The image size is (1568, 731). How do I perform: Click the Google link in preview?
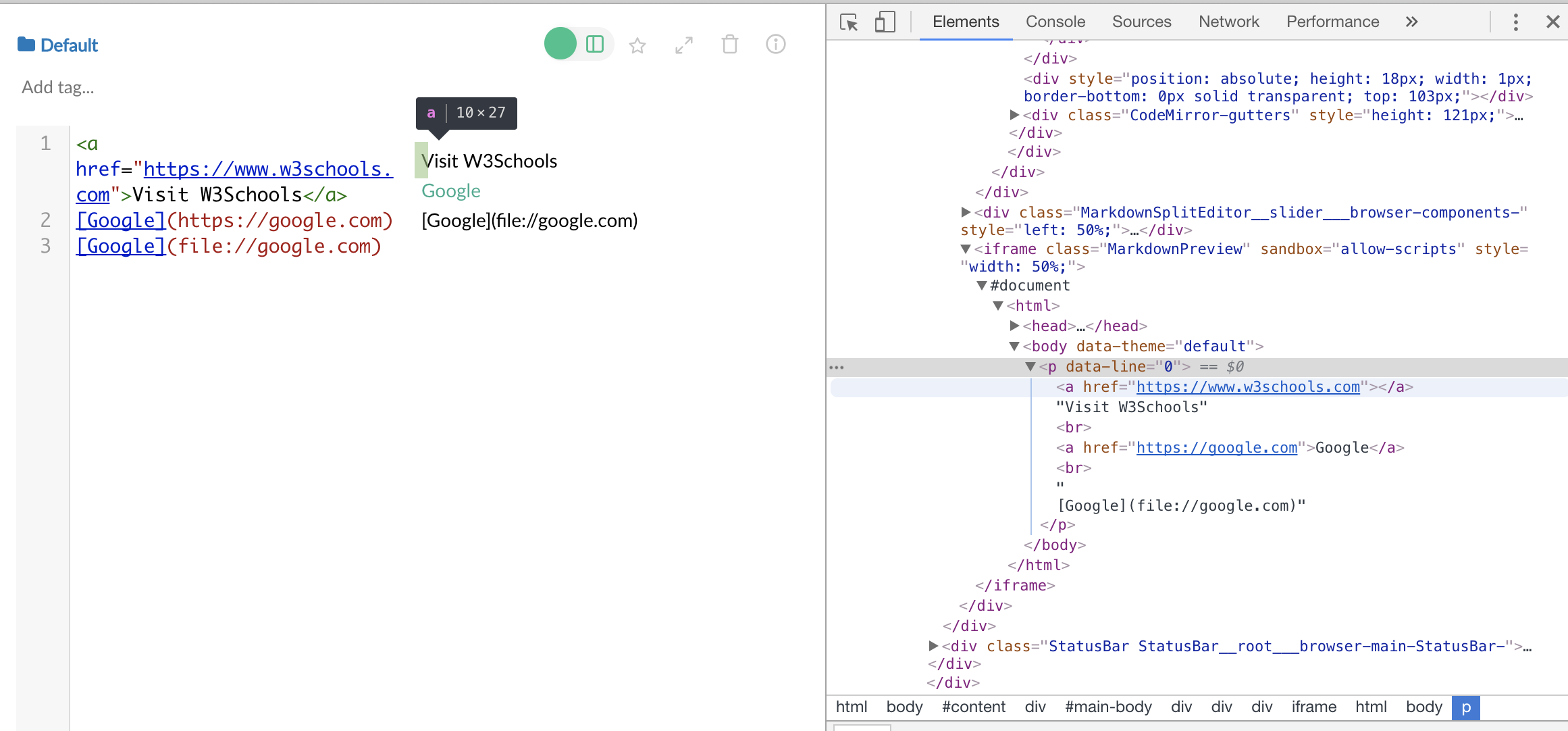(450, 191)
